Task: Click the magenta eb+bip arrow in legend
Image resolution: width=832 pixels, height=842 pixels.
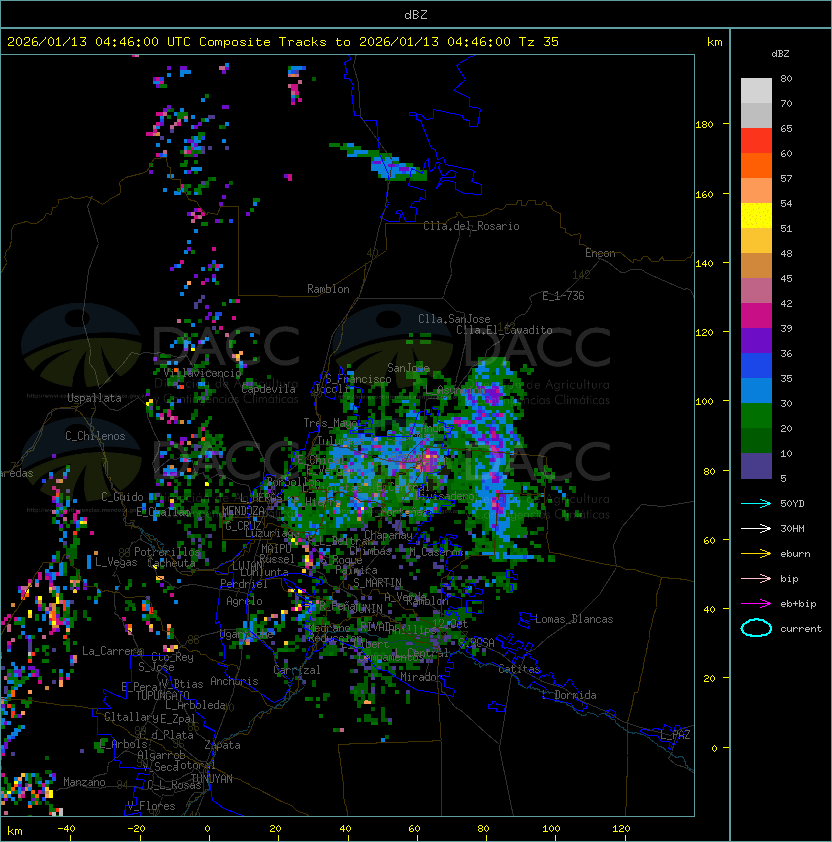Action: click(756, 604)
